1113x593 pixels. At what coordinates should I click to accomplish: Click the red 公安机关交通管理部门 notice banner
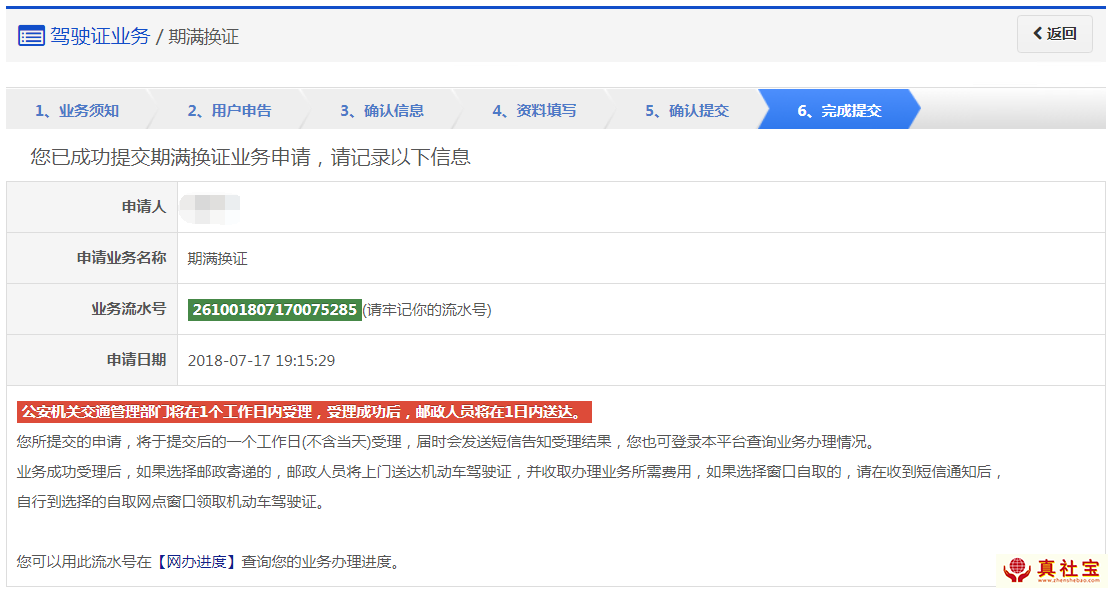(304, 412)
